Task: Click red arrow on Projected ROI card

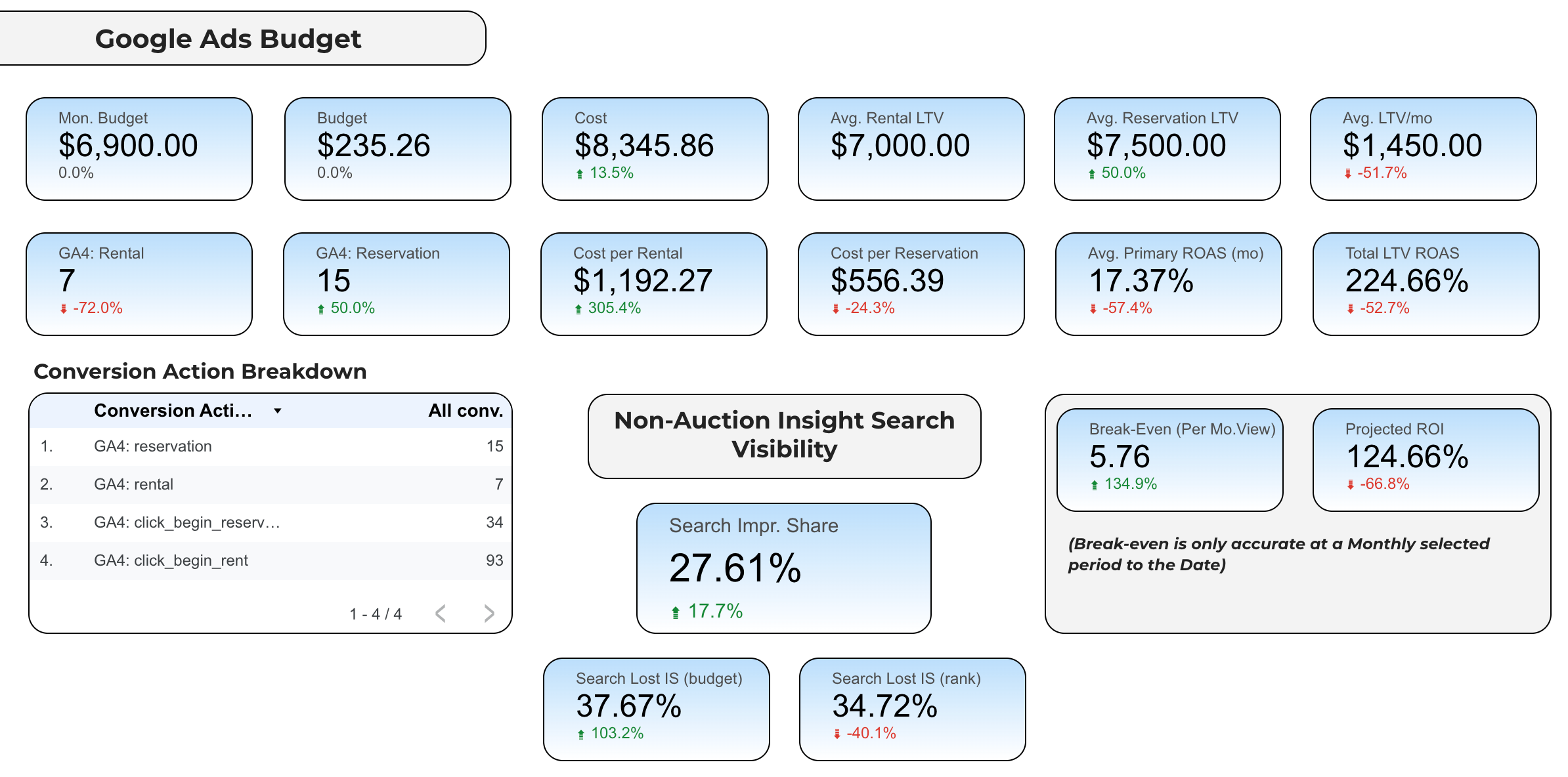Action: pyautogui.click(x=1351, y=484)
